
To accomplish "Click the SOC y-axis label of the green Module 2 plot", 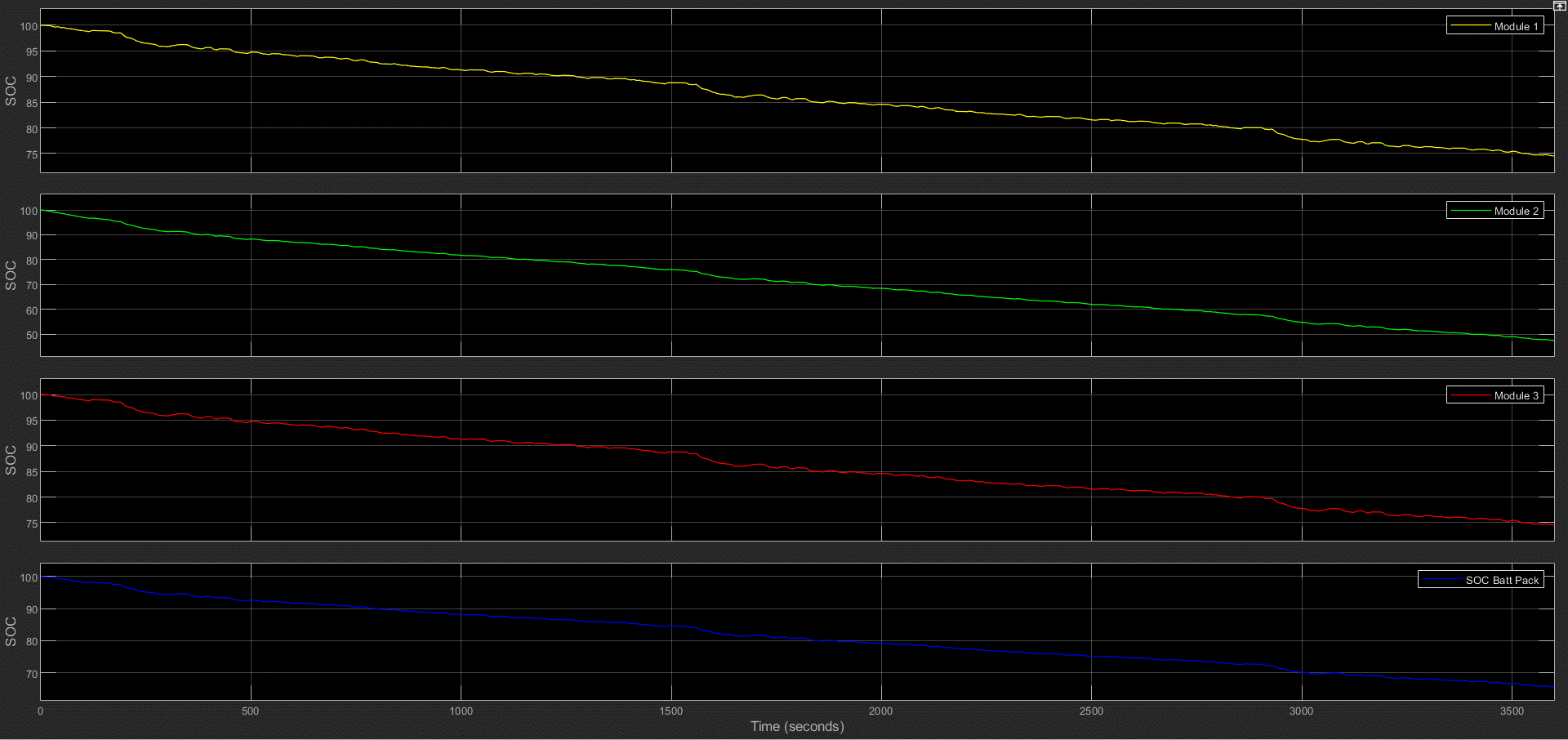I will point(11,275).
